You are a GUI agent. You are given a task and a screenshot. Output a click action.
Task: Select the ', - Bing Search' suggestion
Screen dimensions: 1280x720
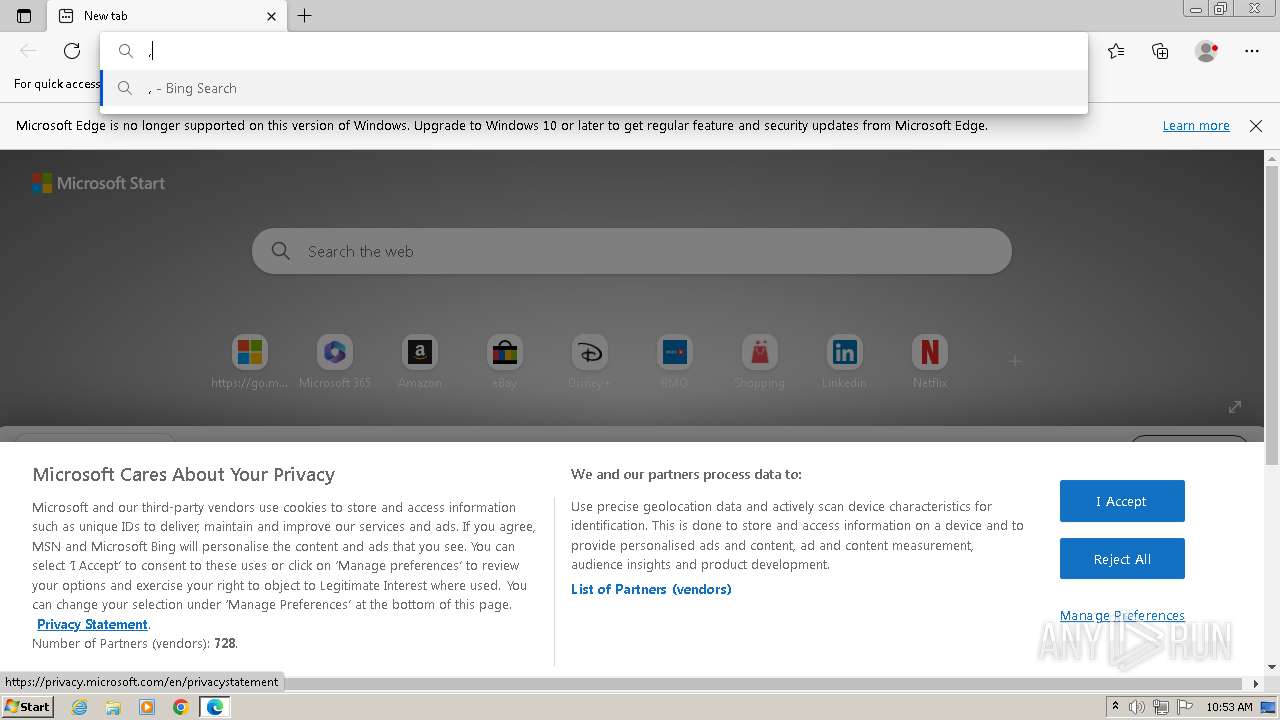point(594,88)
